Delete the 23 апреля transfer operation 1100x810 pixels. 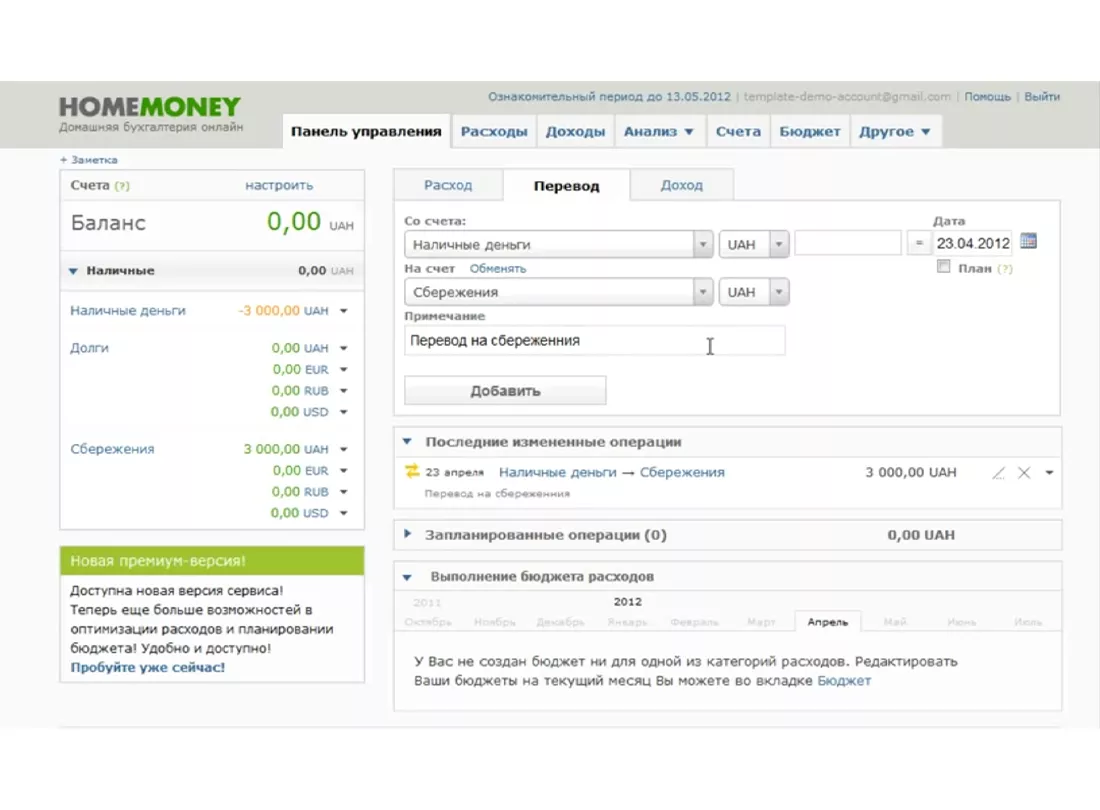click(1024, 473)
